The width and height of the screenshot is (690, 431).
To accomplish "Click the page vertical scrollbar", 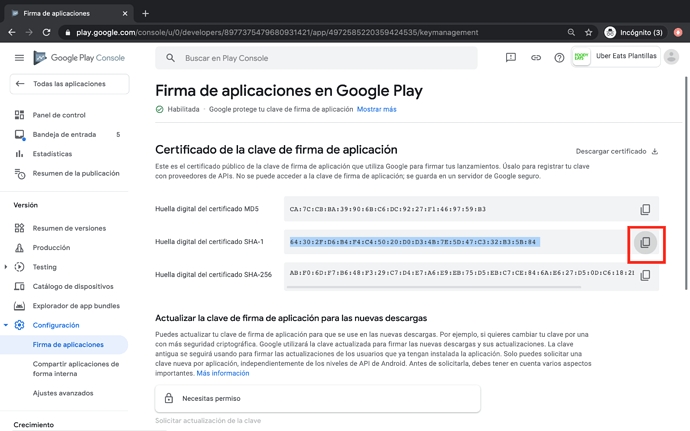I will pyautogui.click(x=686, y=183).
